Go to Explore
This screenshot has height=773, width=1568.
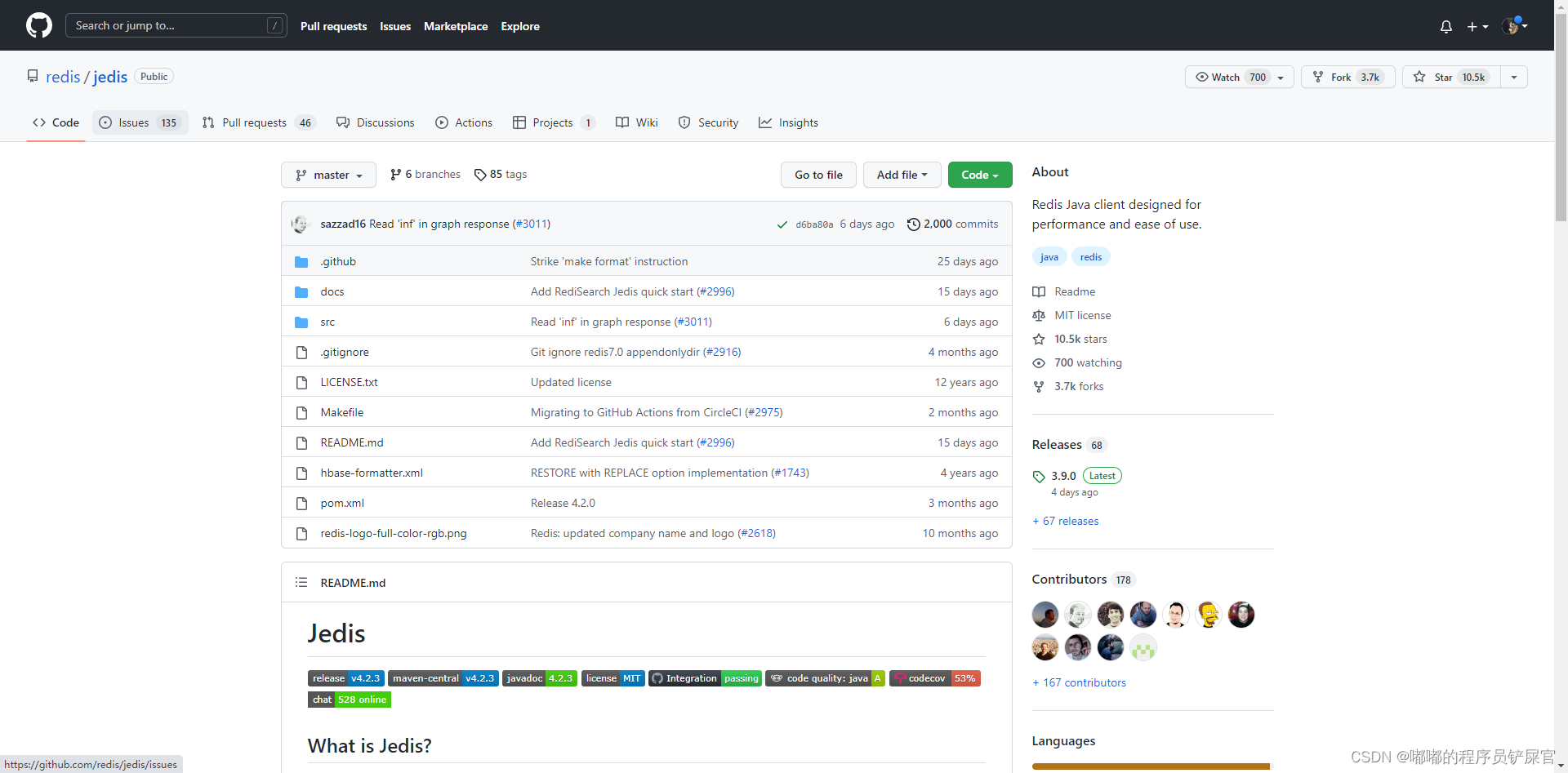pyautogui.click(x=520, y=26)
